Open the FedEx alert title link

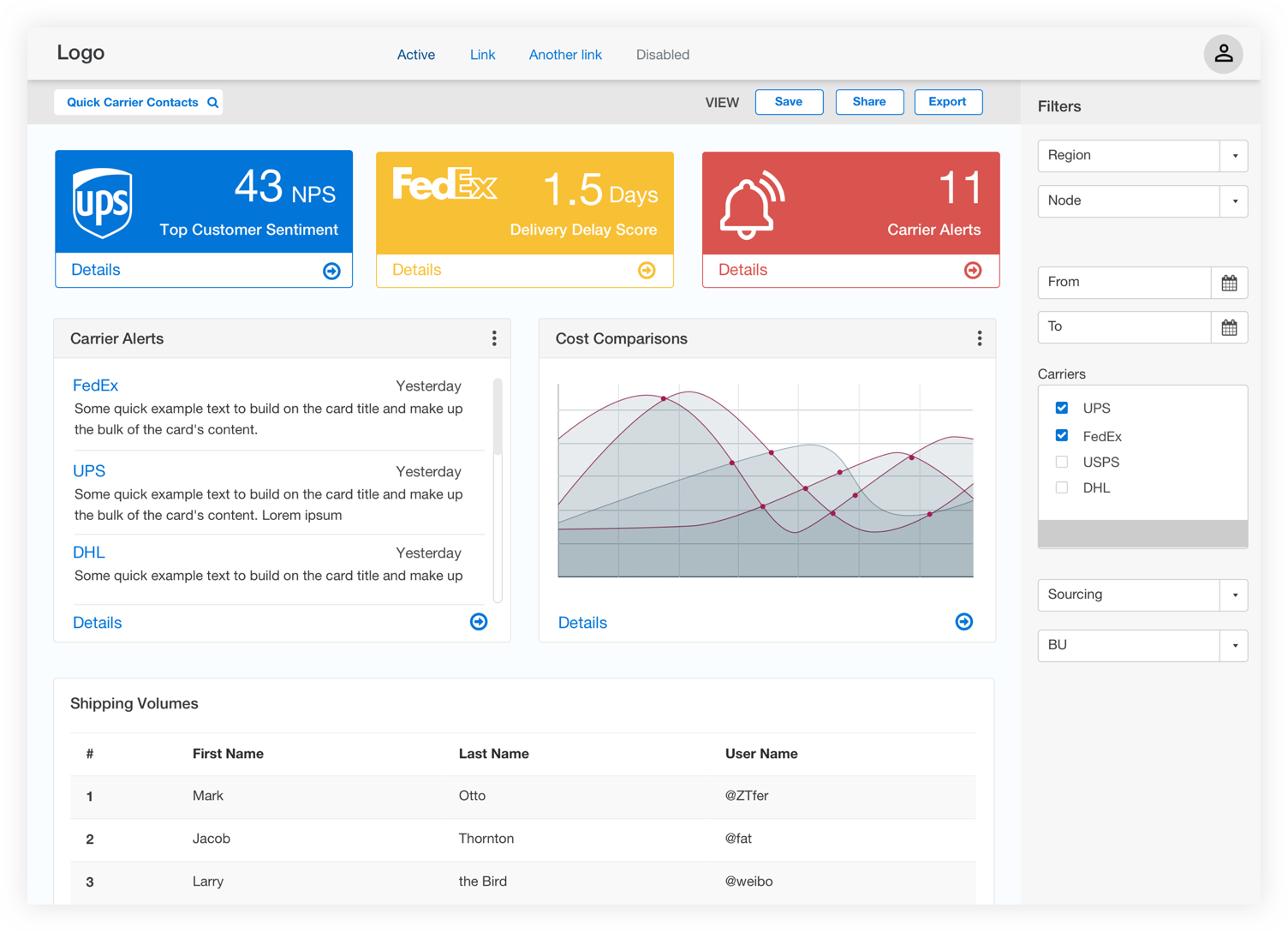[x=95, y=385]
